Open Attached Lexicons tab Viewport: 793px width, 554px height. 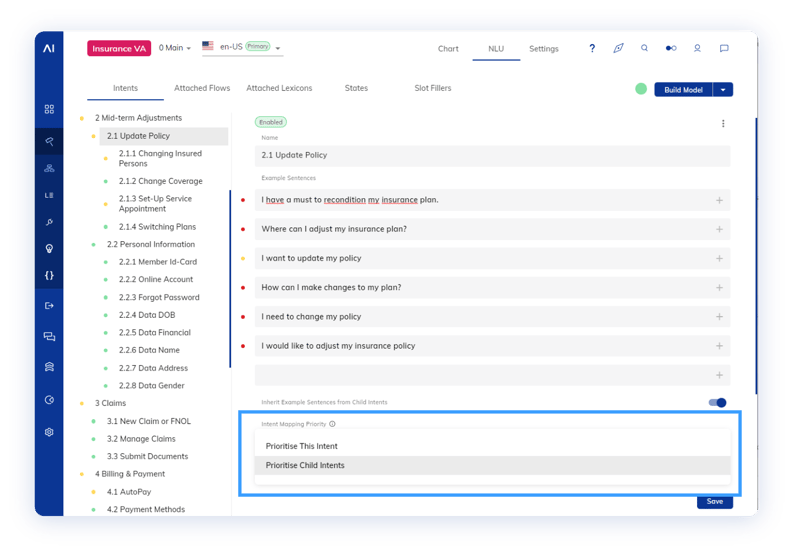coord(279,88)
